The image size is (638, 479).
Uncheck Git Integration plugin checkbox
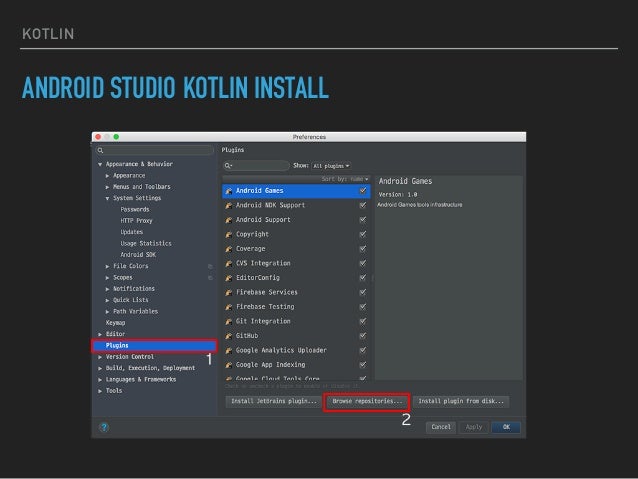363,321
